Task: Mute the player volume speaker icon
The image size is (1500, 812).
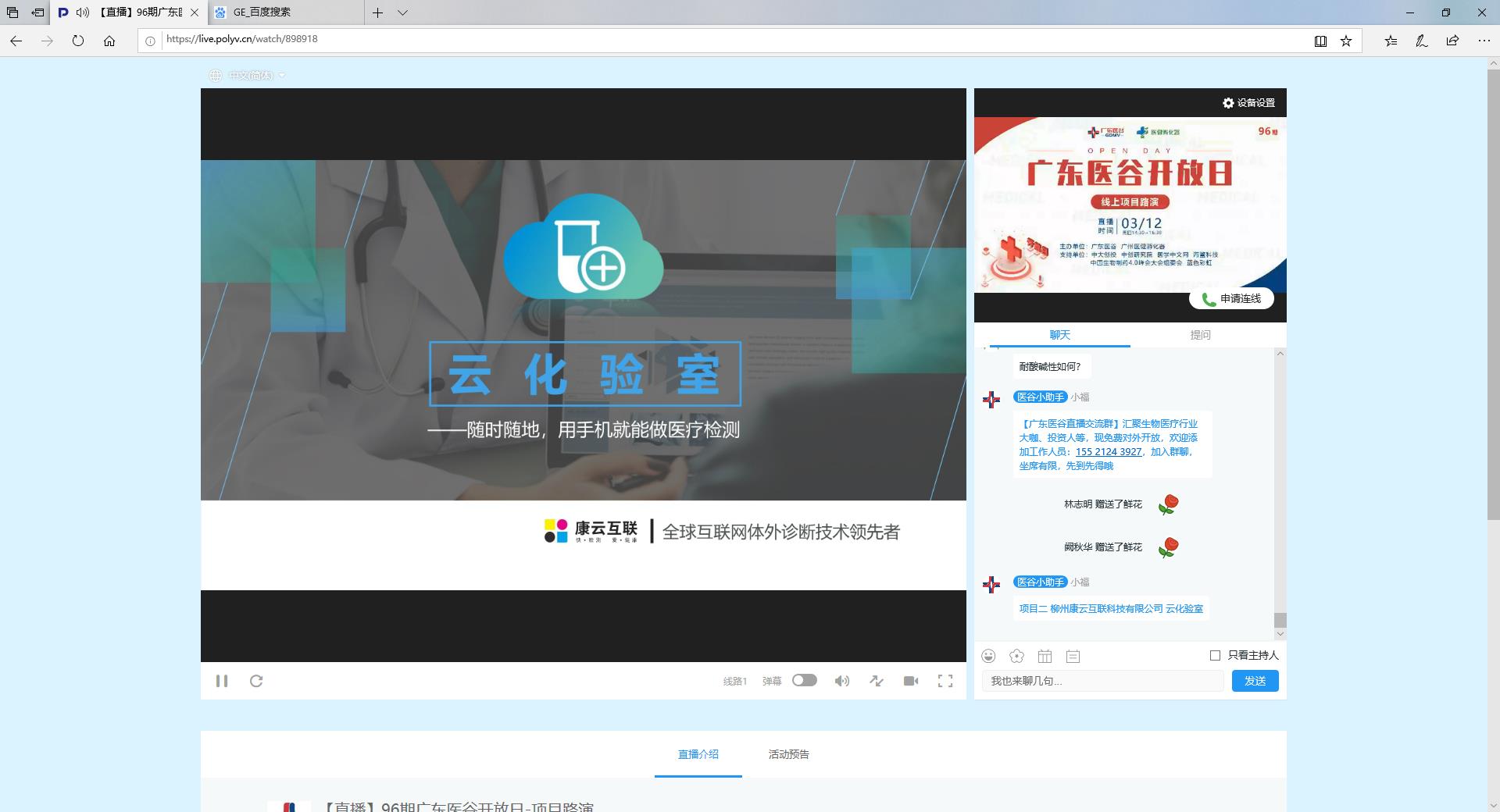Action: 841,681
